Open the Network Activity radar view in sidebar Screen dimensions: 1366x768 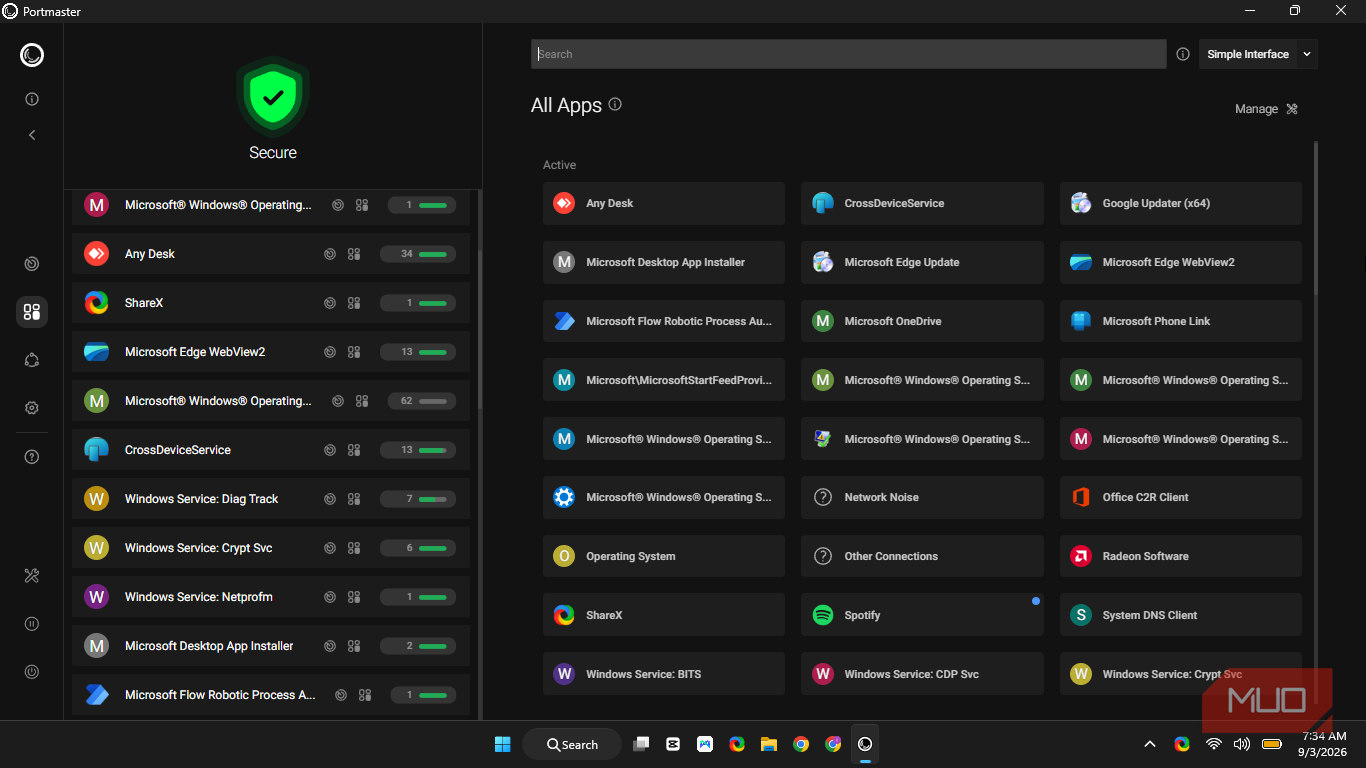point(32,264)
